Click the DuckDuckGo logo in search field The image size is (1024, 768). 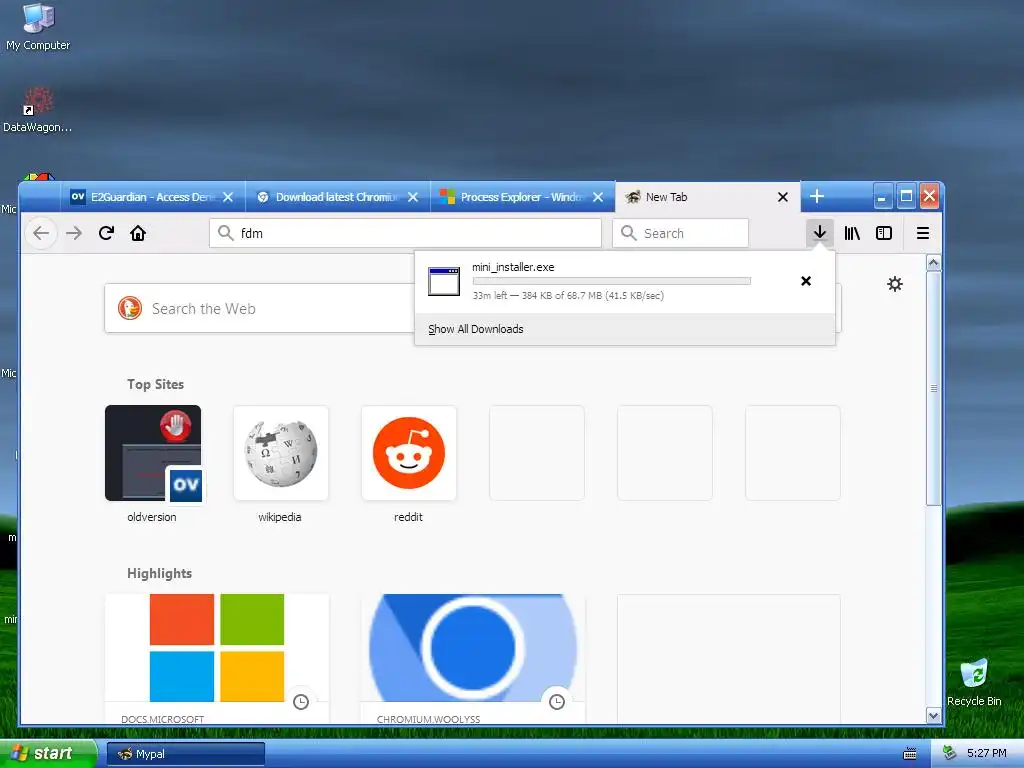point(130,308)
